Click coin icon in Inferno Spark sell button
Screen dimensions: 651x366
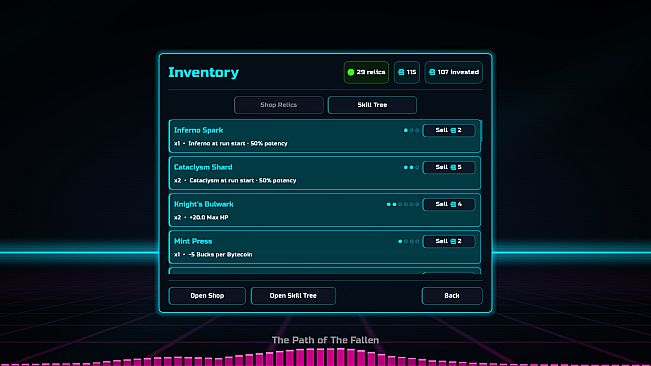click(x=453, y=130)
